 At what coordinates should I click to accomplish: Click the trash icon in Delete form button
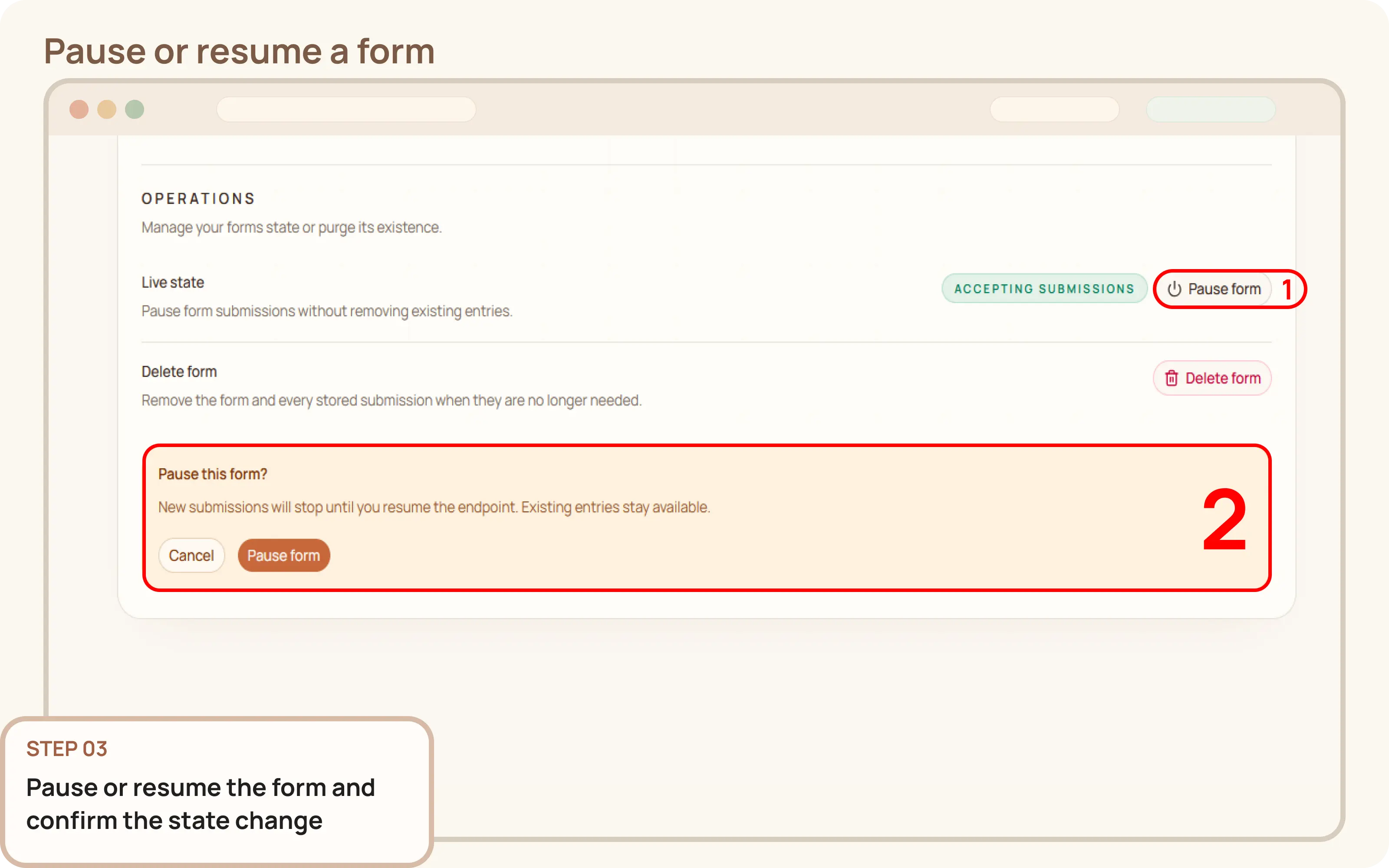coord(1172,378)
